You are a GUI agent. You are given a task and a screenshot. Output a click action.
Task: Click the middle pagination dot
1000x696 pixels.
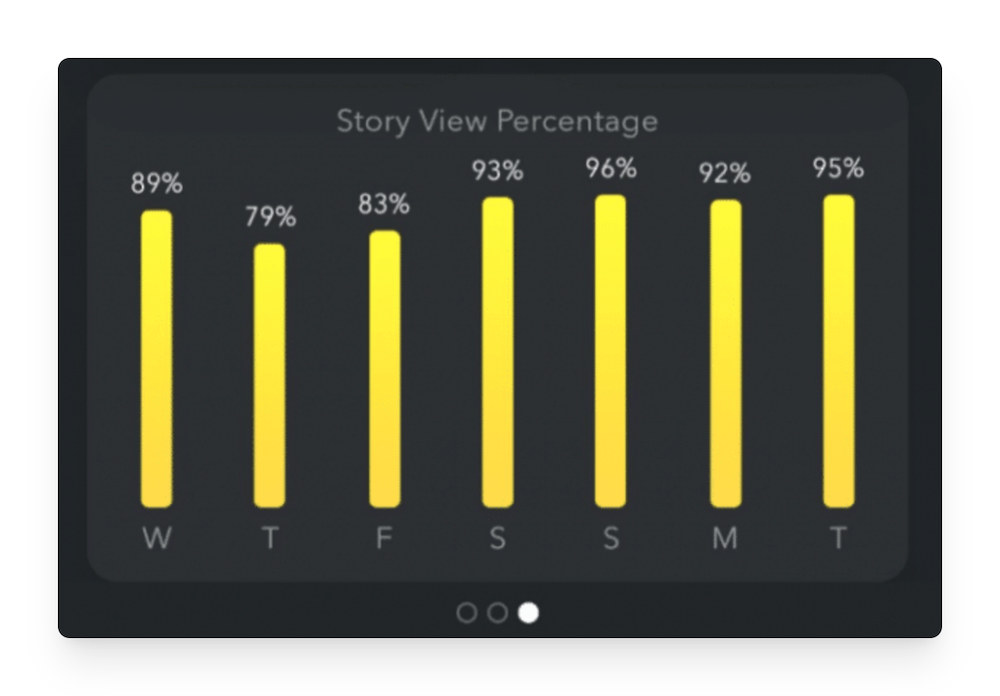click(496, 611)
